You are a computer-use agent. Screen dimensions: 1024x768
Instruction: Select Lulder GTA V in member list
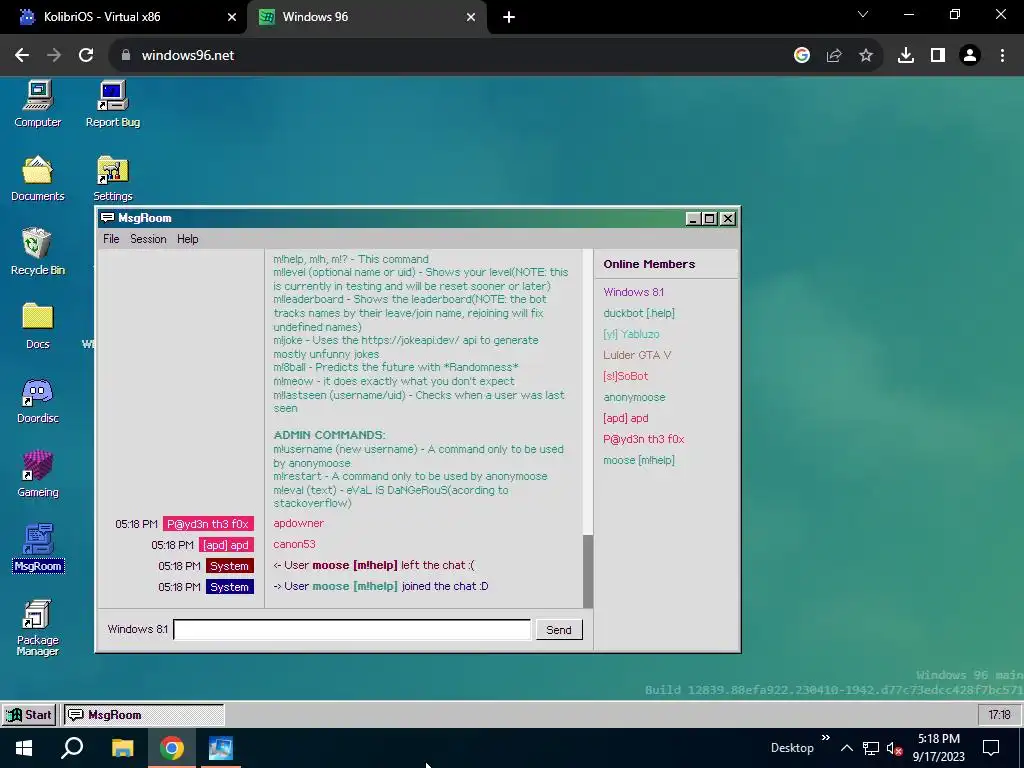pos(637,355)
